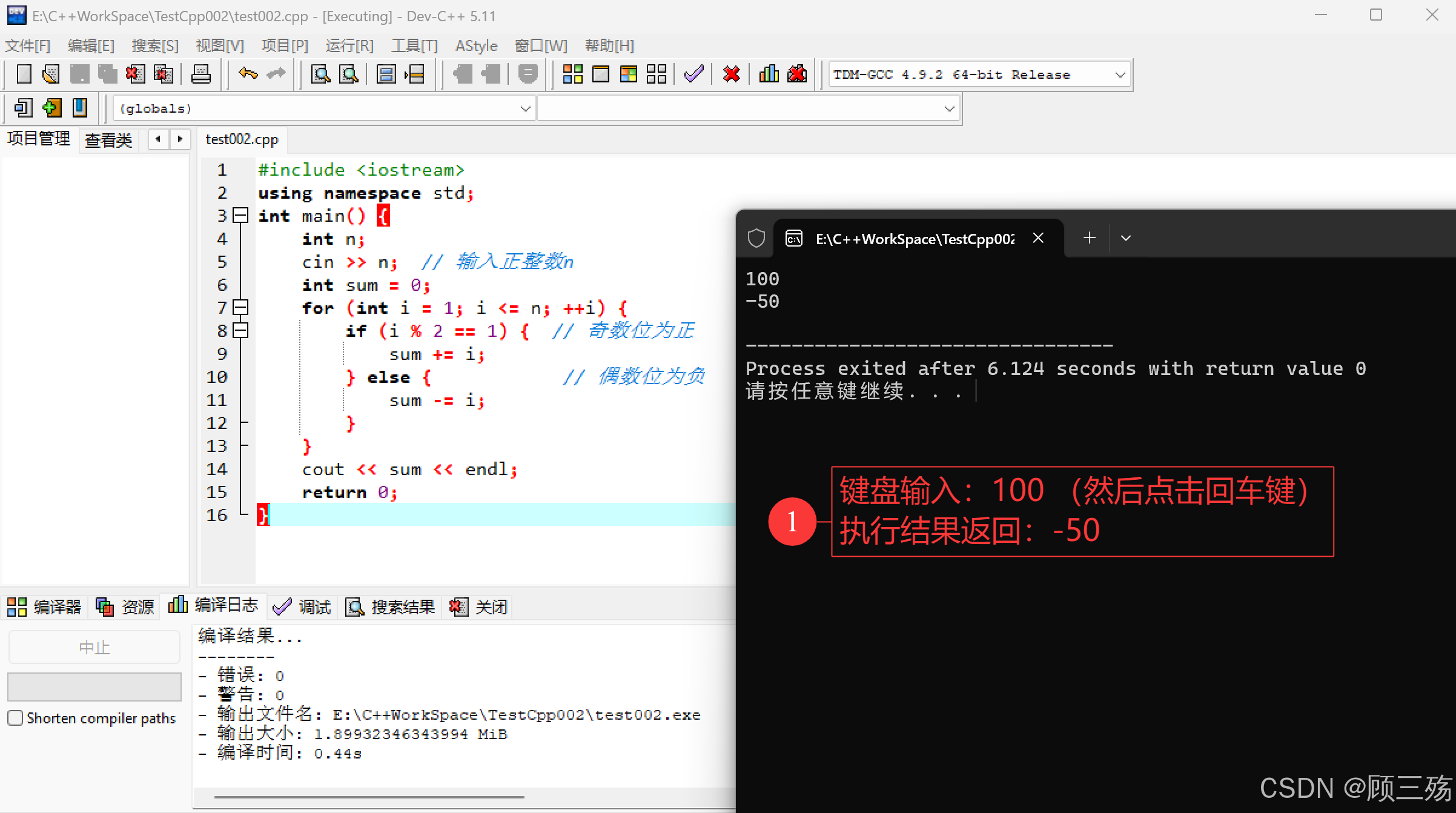The image size is (1456, 813).
Task: Open the 运行[R] menu
Action: click(349, 46)
